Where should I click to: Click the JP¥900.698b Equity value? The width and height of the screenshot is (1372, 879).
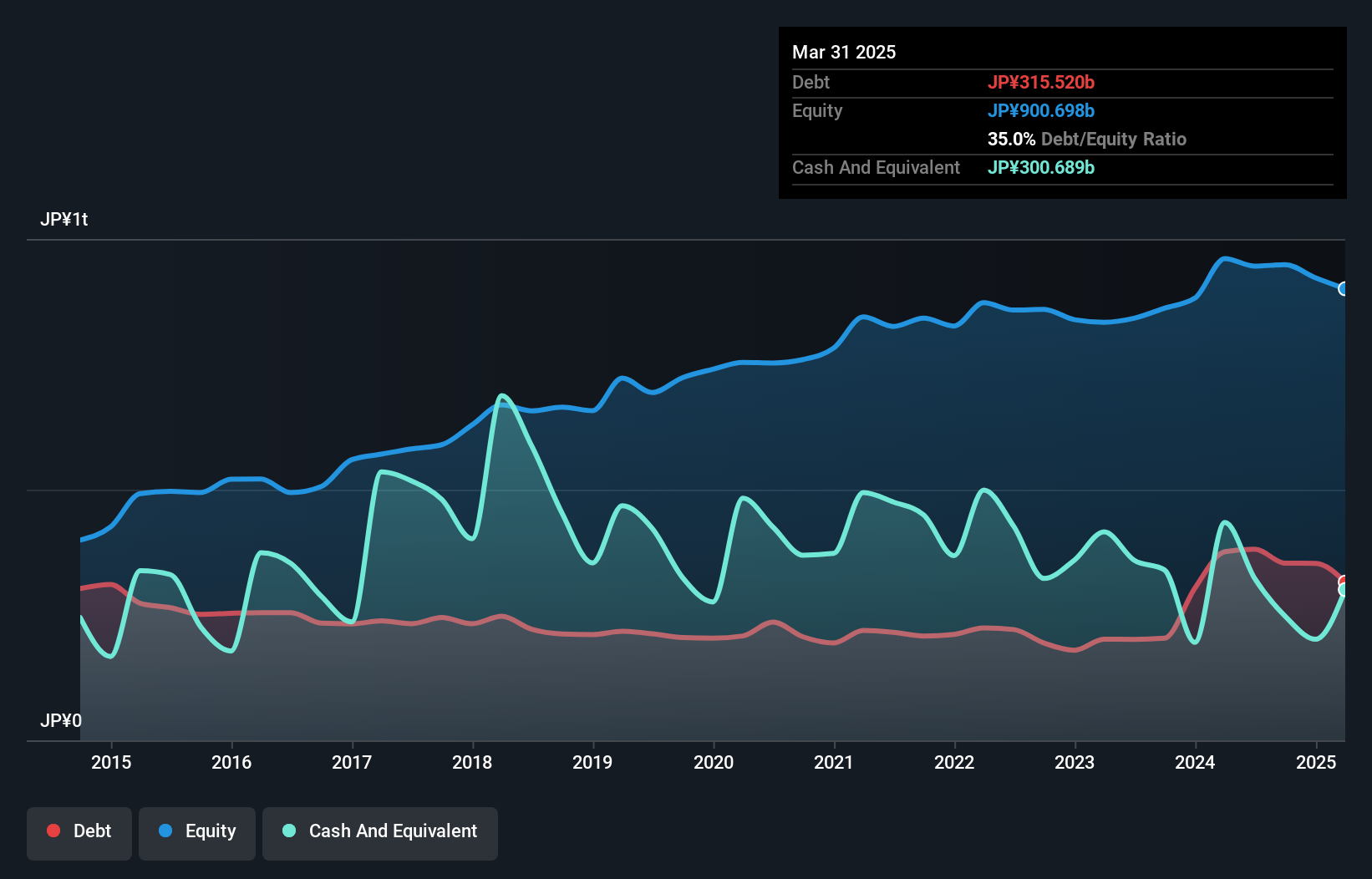click(1042, 110)
